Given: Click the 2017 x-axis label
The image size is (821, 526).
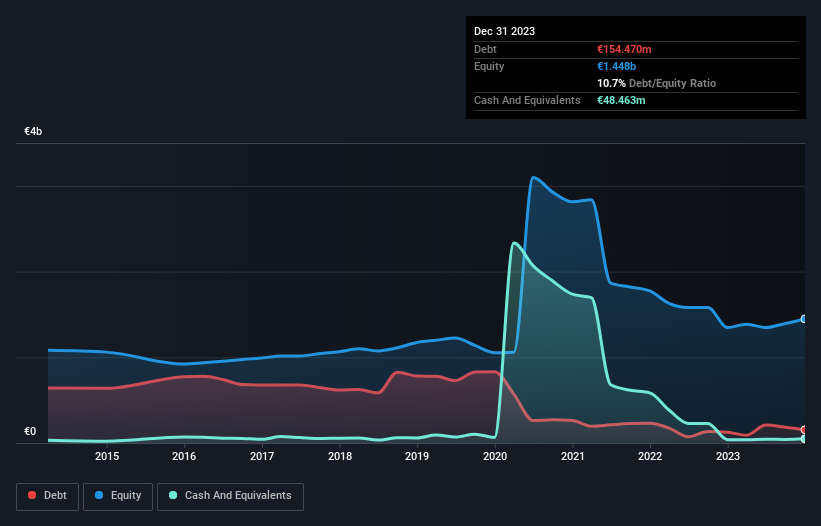Looking at the screenshot, I should pos(262,456).
